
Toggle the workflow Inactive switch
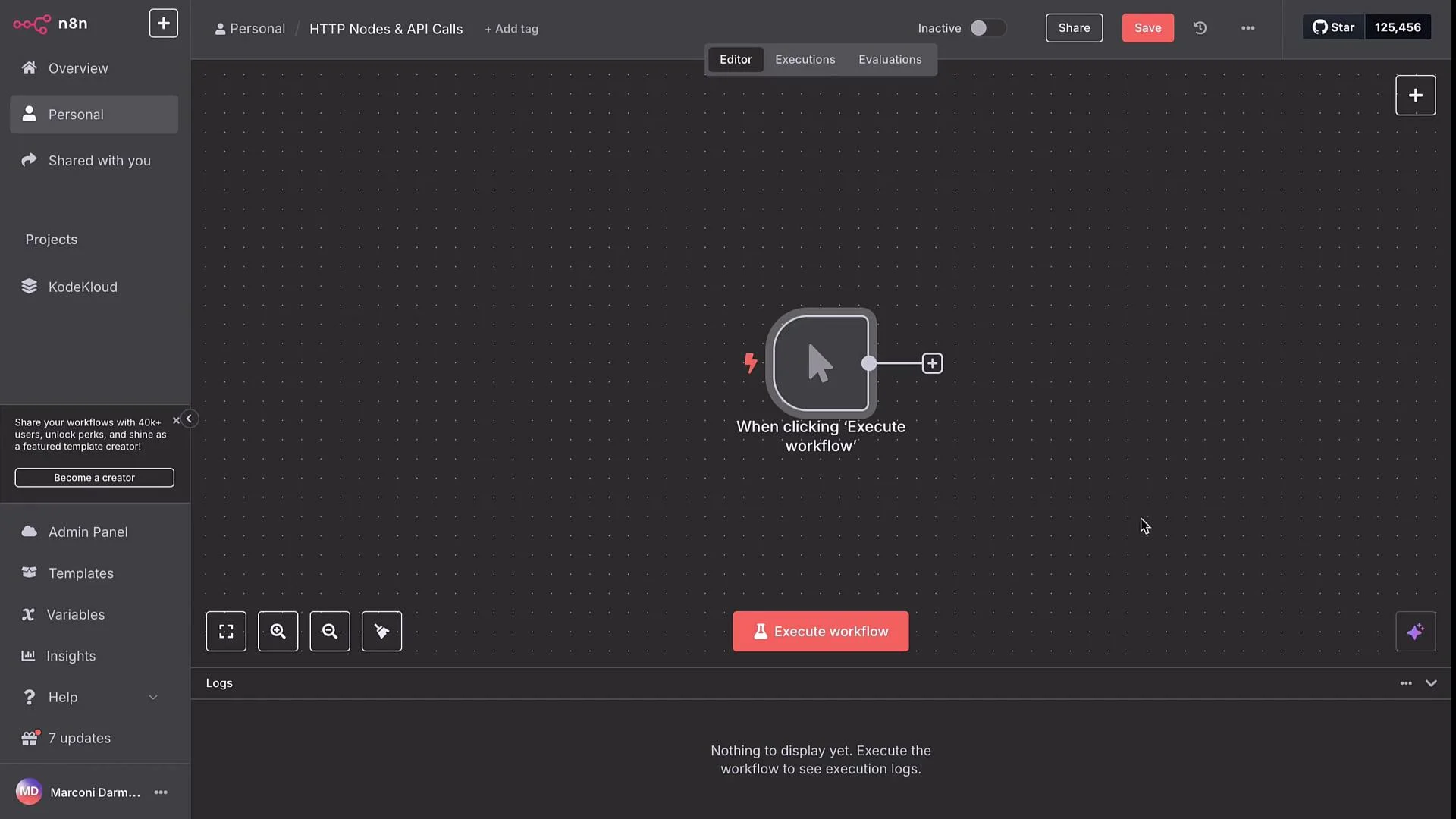[x=987, y=28]
